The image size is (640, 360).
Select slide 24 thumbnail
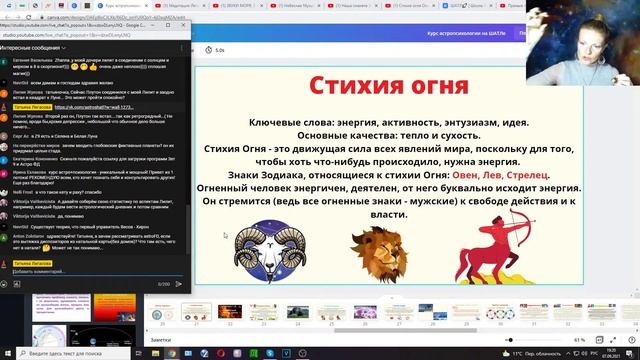tap(298, 312)
